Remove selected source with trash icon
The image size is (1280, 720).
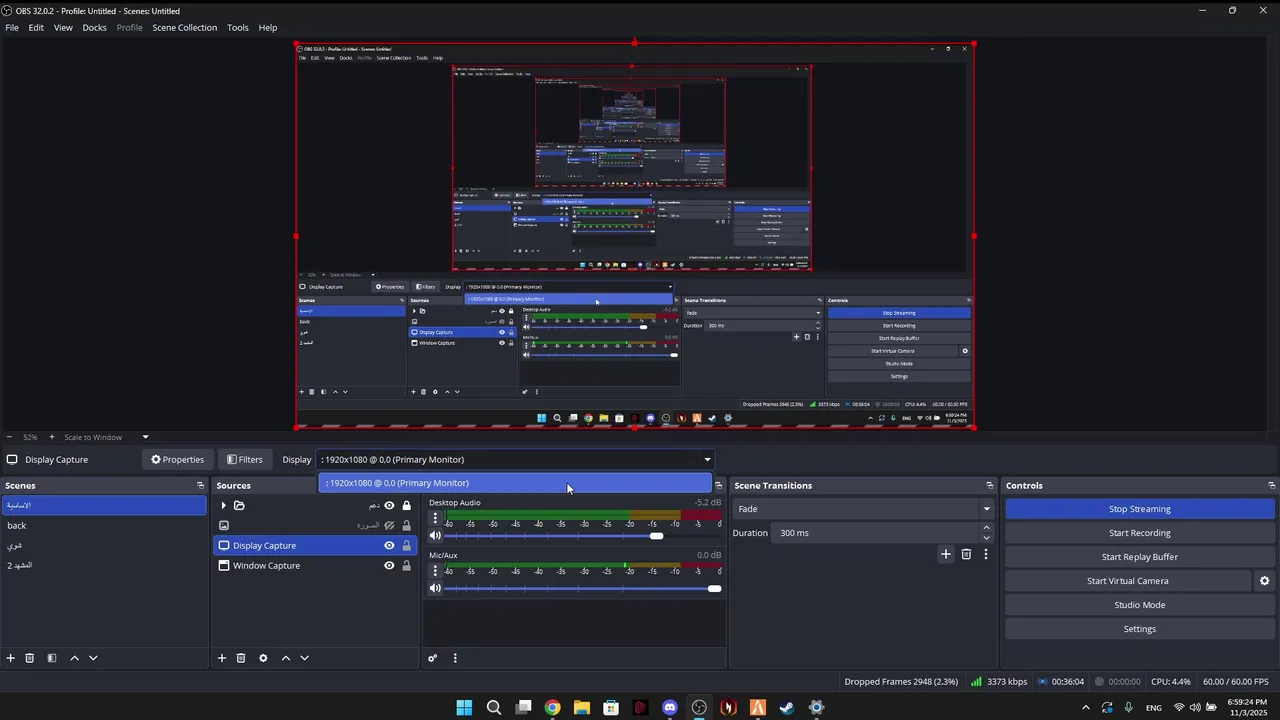tap(241, 658)
